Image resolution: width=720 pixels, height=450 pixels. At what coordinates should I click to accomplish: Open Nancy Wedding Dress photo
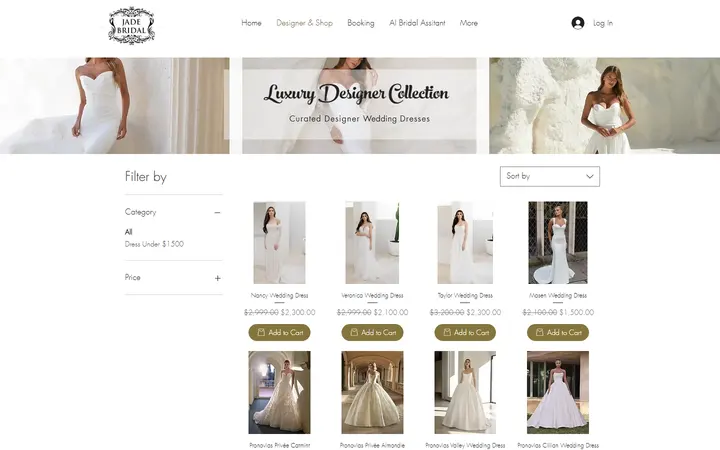pos(279,242)
